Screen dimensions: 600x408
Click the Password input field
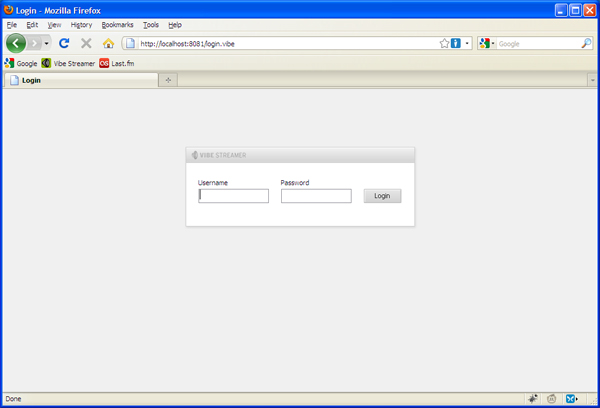tap(316, 196)
